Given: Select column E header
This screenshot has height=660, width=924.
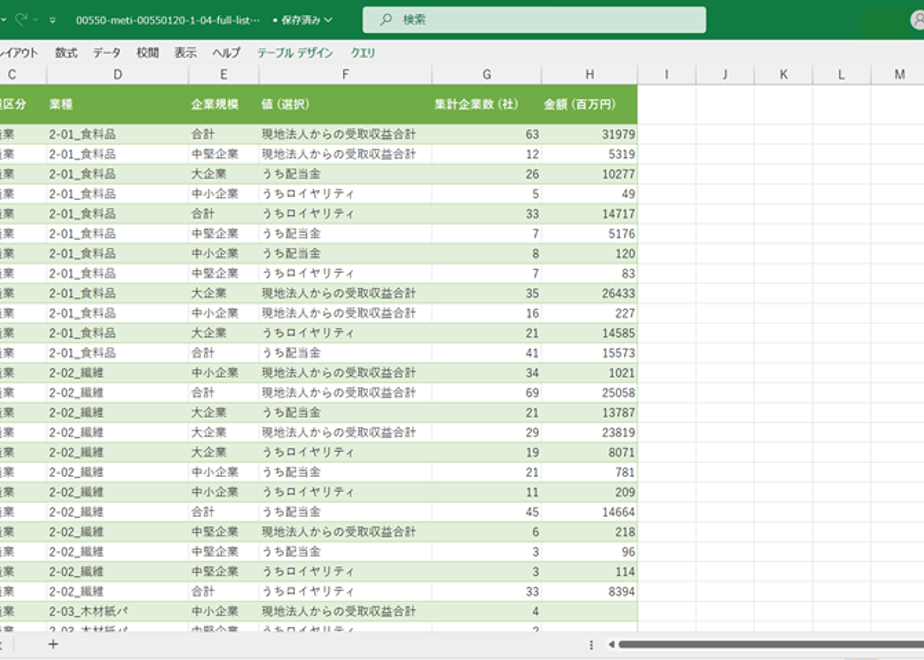Looking at the screenshot, I should coord(223,75).
